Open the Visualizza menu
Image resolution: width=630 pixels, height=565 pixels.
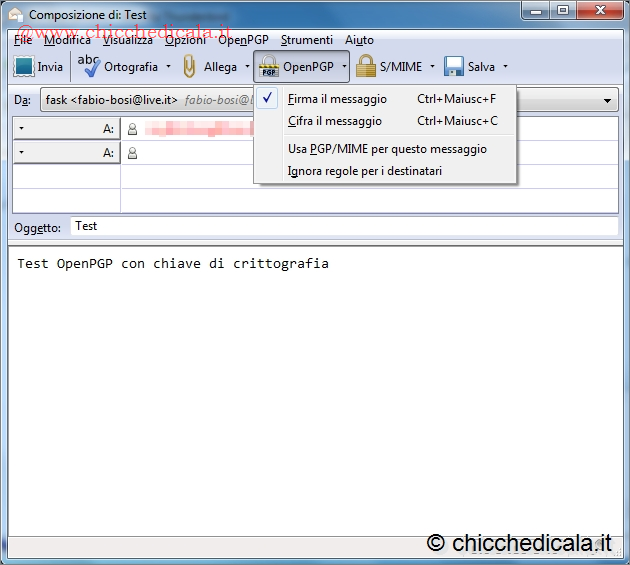[x=127, y=40]
